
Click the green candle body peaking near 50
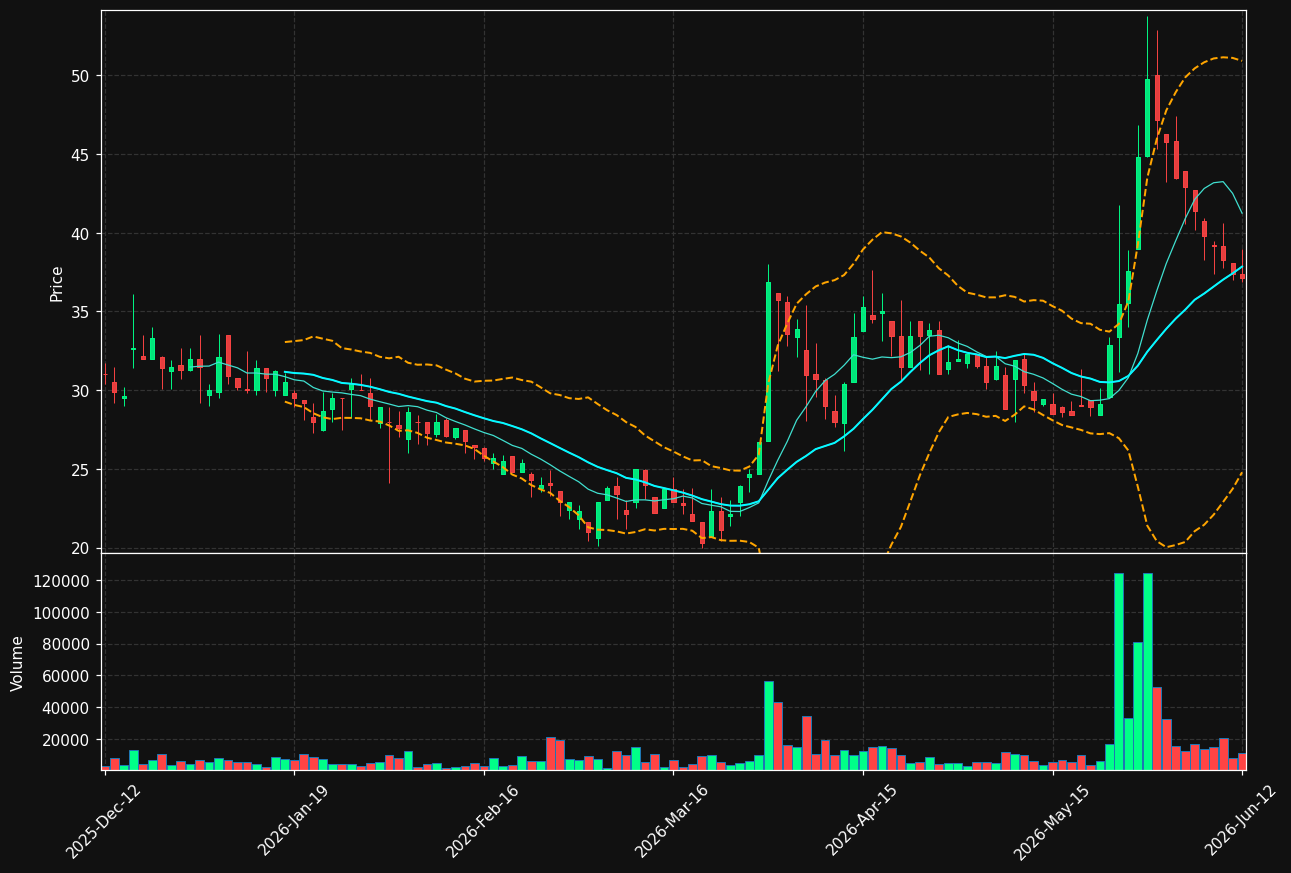pyautogui.click(x=1147, y=118)
